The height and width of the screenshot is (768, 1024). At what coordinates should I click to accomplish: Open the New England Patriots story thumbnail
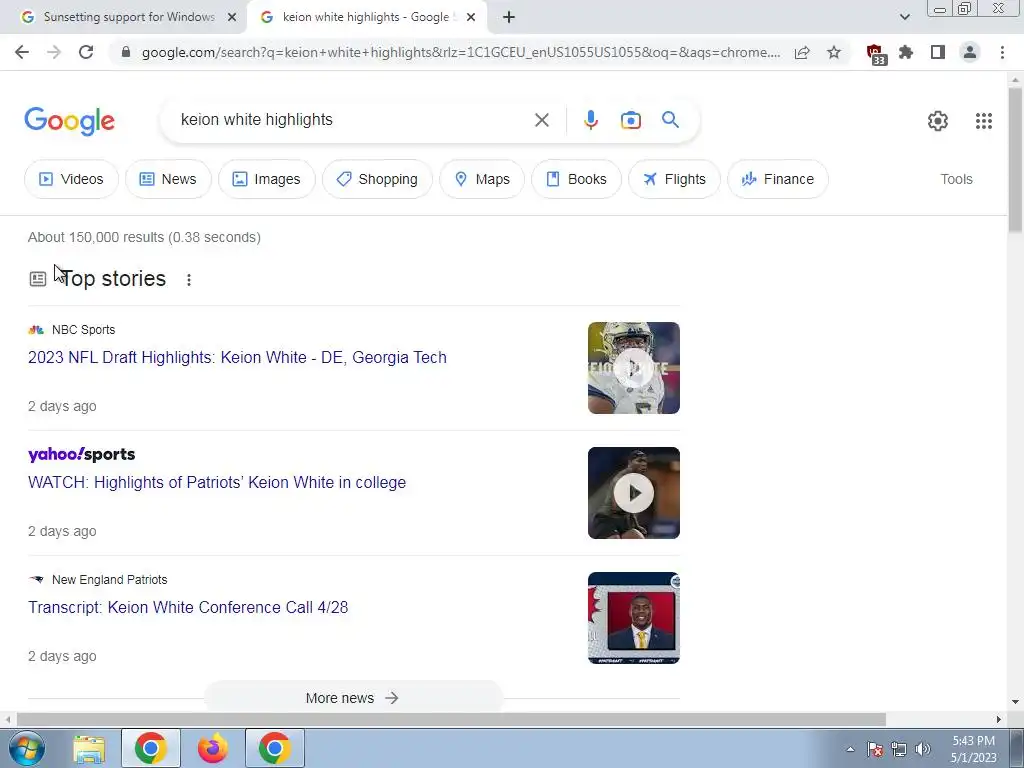(x=633, y=618)
